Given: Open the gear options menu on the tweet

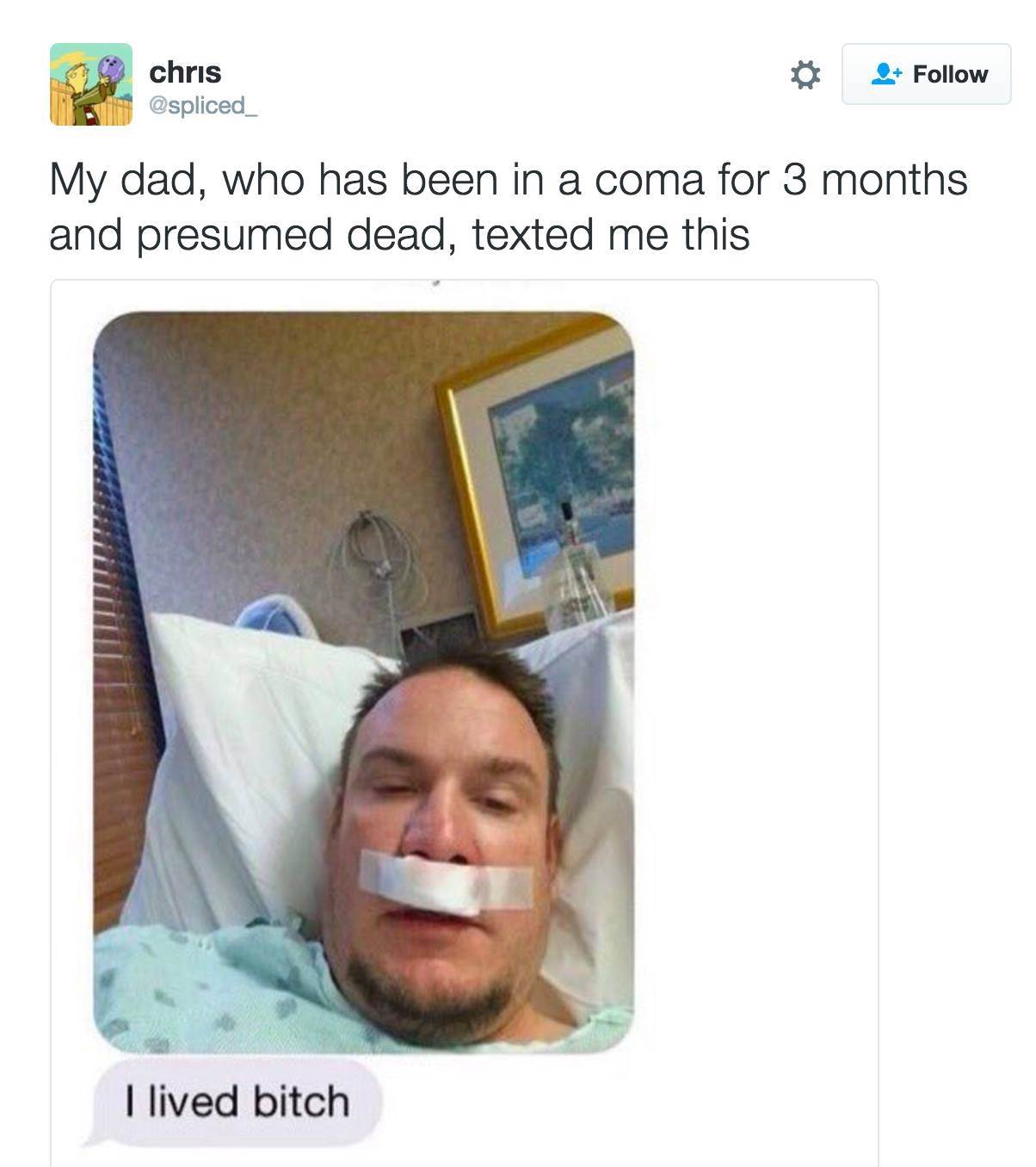Looking at the screenshot, I should point(805,75).
